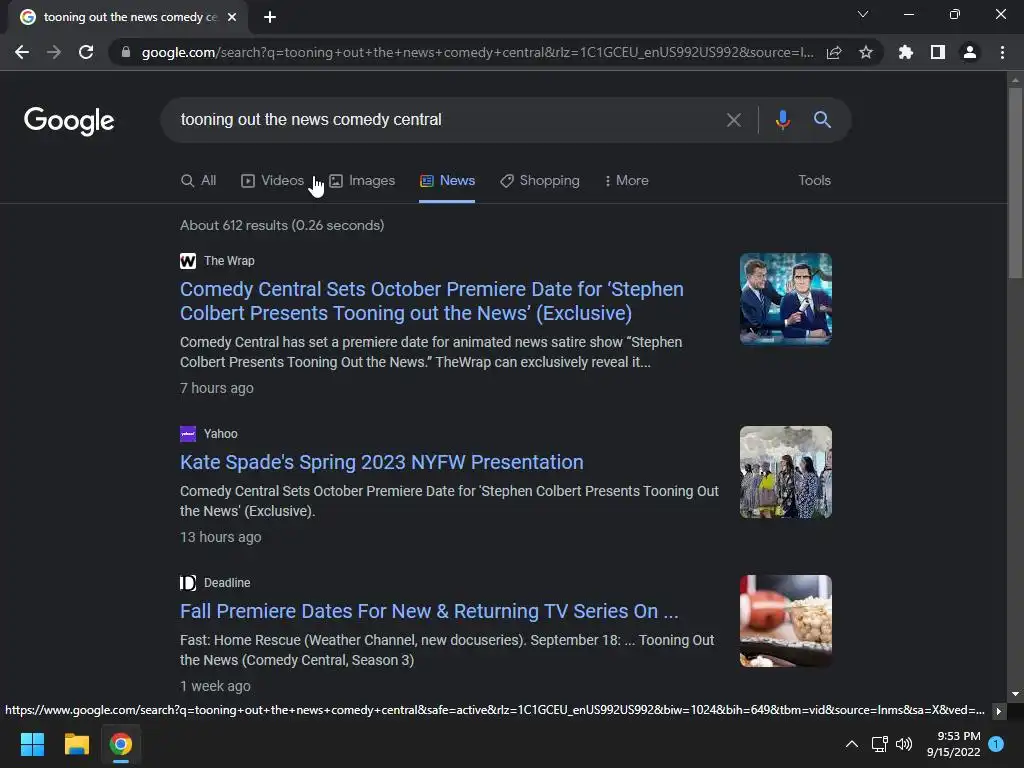Go to Google home via logo
This screenshot has width=1024, height=768.
[69, 121]
